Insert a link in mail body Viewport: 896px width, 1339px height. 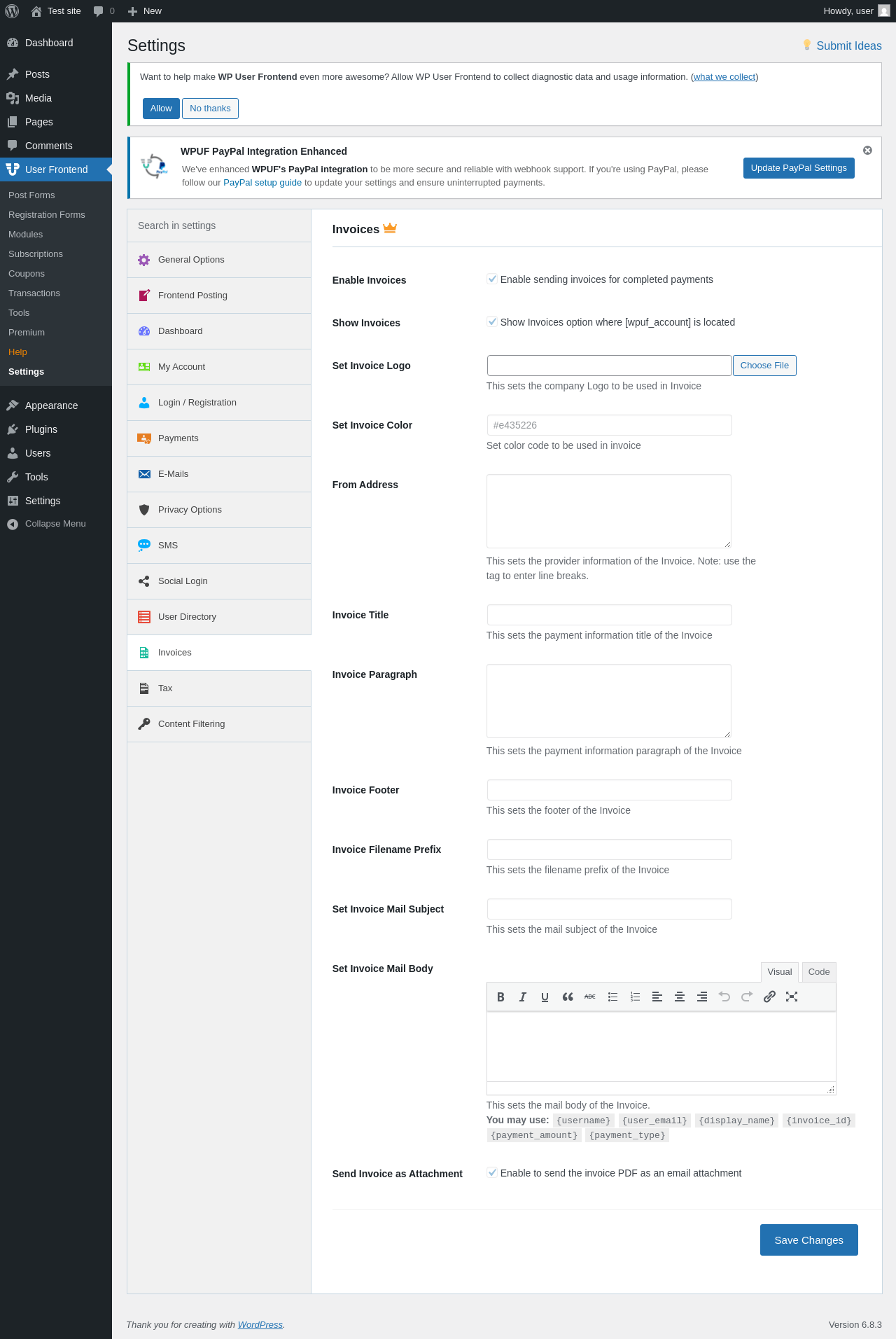tap(769, 997)
